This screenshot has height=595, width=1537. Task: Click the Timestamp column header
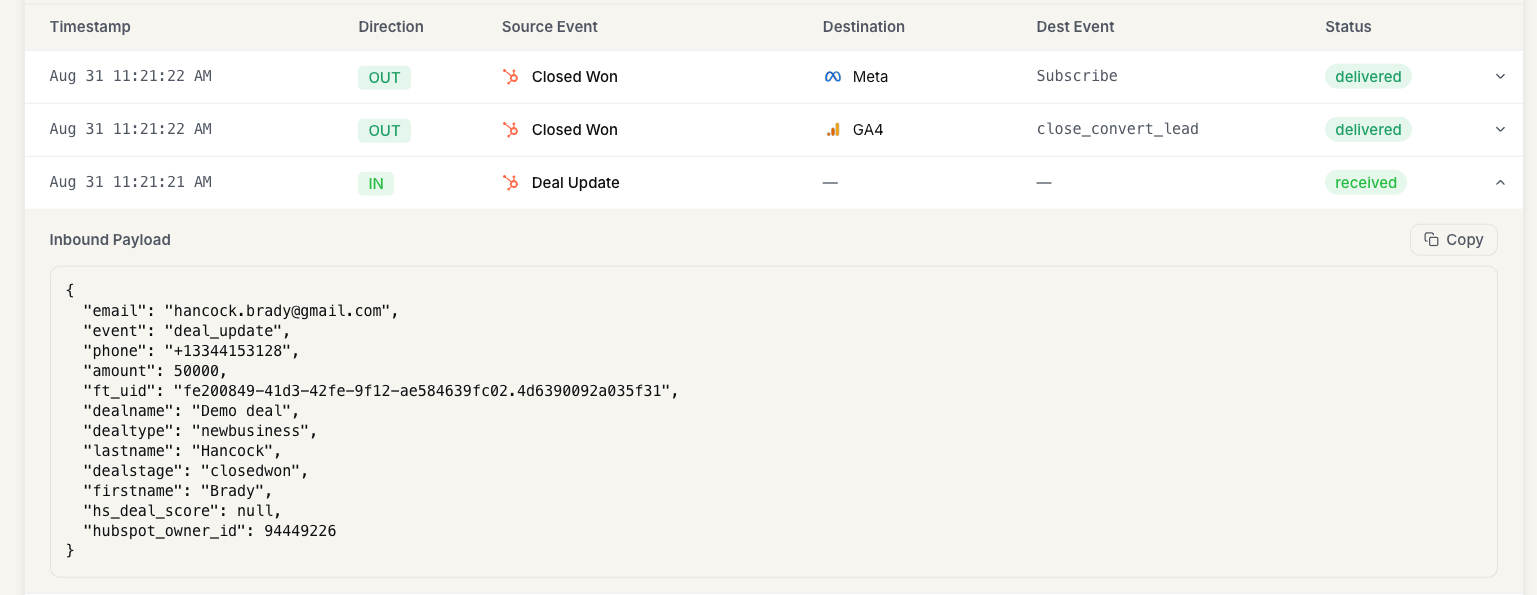tap(90, 27)
